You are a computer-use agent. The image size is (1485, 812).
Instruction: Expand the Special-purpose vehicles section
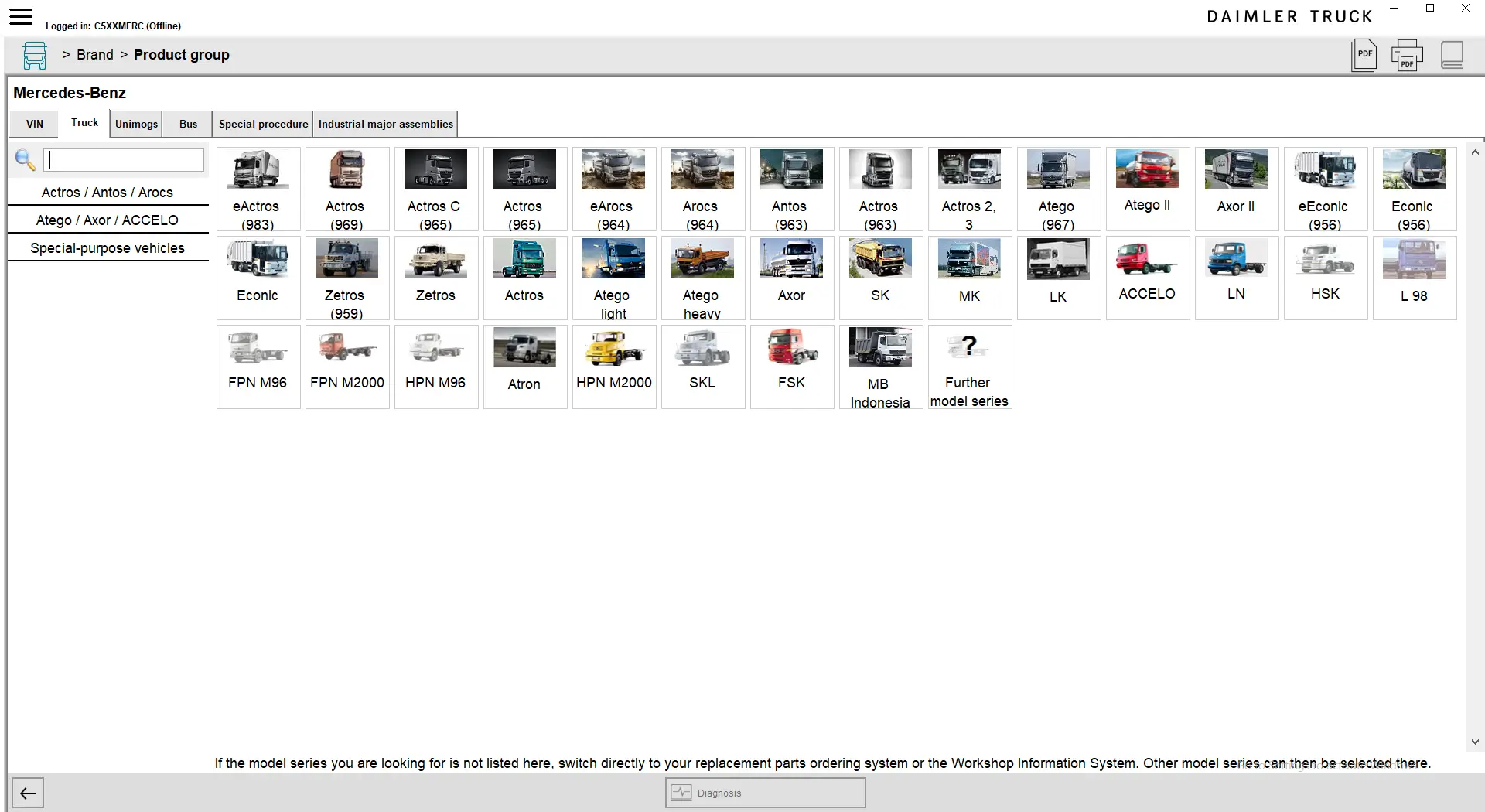click(108, 247)
